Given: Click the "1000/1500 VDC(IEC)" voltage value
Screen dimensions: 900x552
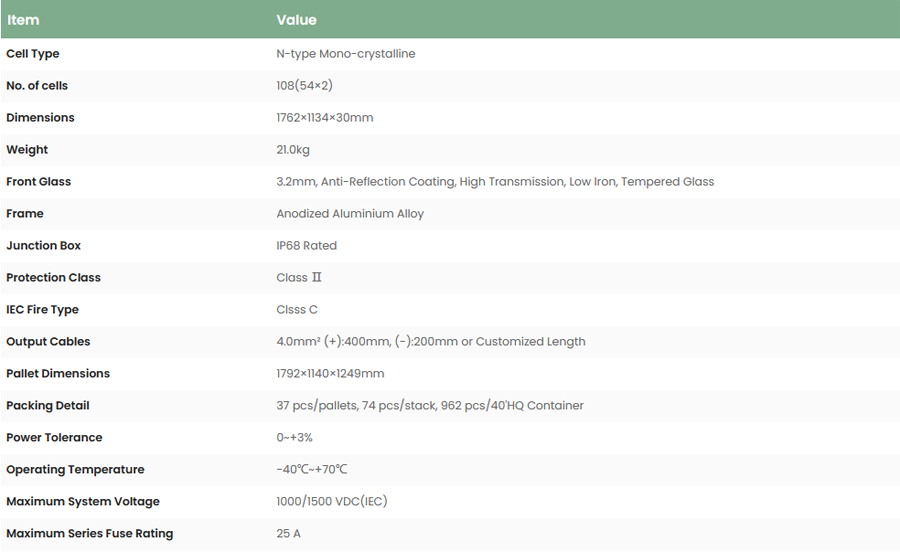Looking at the screenshot, I should 331,502.
